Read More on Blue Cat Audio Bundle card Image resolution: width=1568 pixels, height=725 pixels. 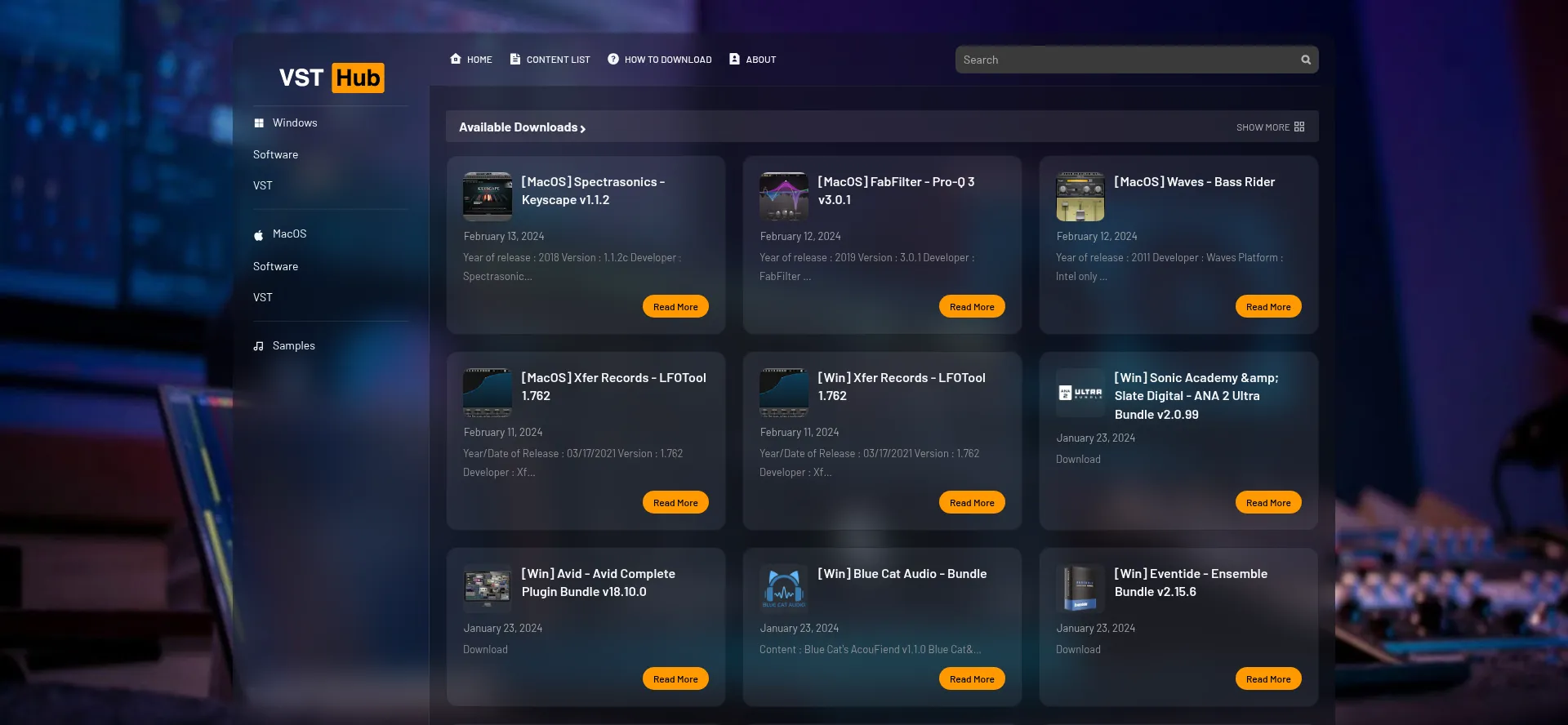coord(972,678)
